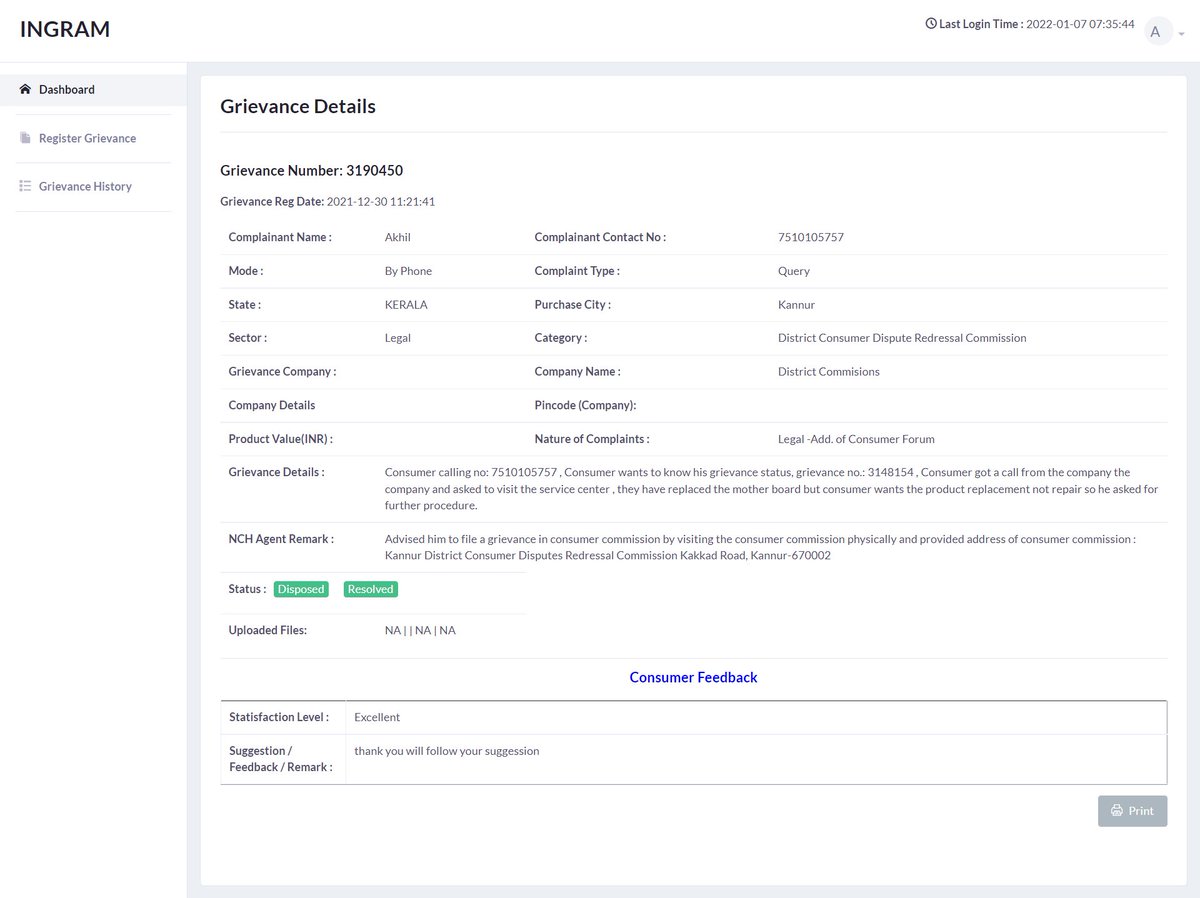Open the user avatar A menu
Screen dimensions: 1200x898
tap(1156, 31)
